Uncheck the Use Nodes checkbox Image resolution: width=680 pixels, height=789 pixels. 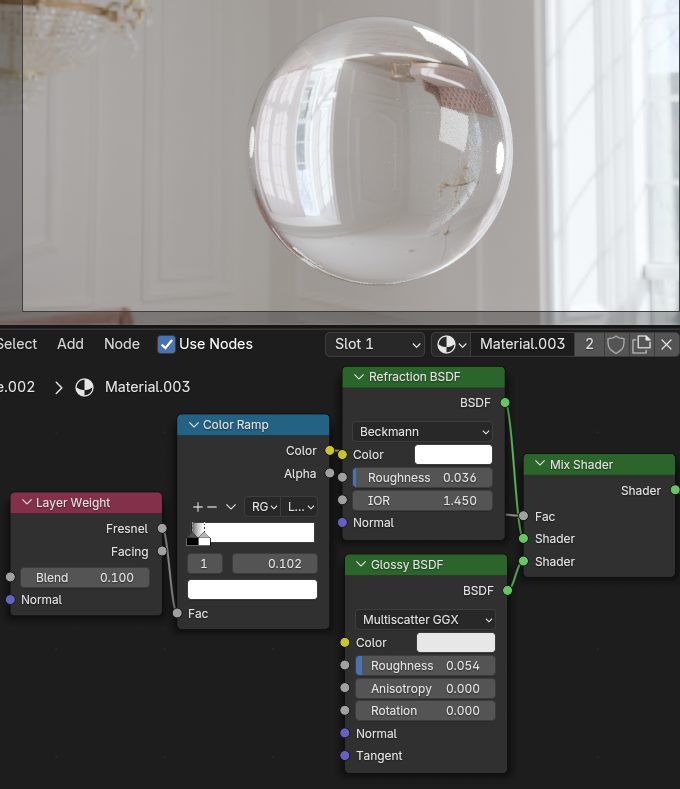coord(167,344)
